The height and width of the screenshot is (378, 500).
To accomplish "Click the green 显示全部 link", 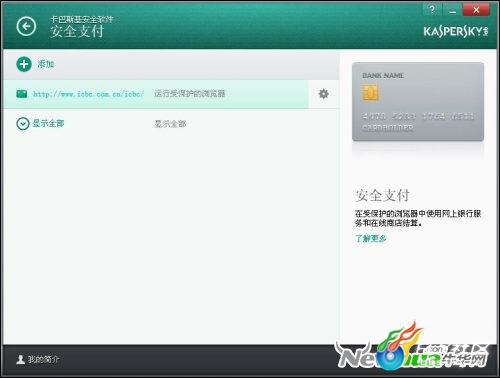I will (48, 123).
